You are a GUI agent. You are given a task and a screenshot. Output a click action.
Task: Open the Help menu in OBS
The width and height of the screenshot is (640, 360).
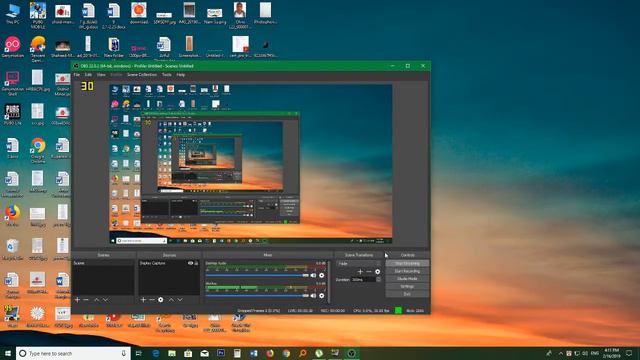click(181, 75)
